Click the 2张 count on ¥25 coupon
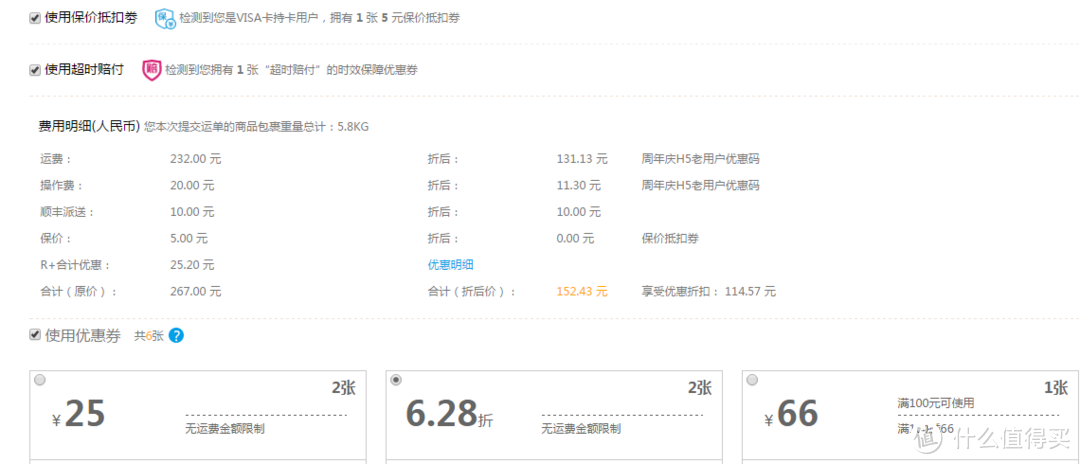Viewport: 1080px width, 464px height. click(343, 388)
